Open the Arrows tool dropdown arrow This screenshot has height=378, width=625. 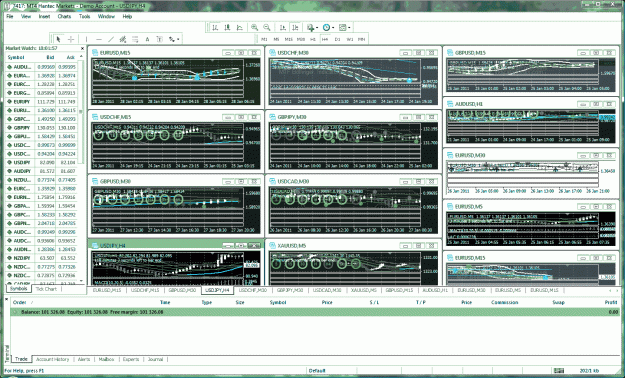pyautogui.click(x=178, y=39)
